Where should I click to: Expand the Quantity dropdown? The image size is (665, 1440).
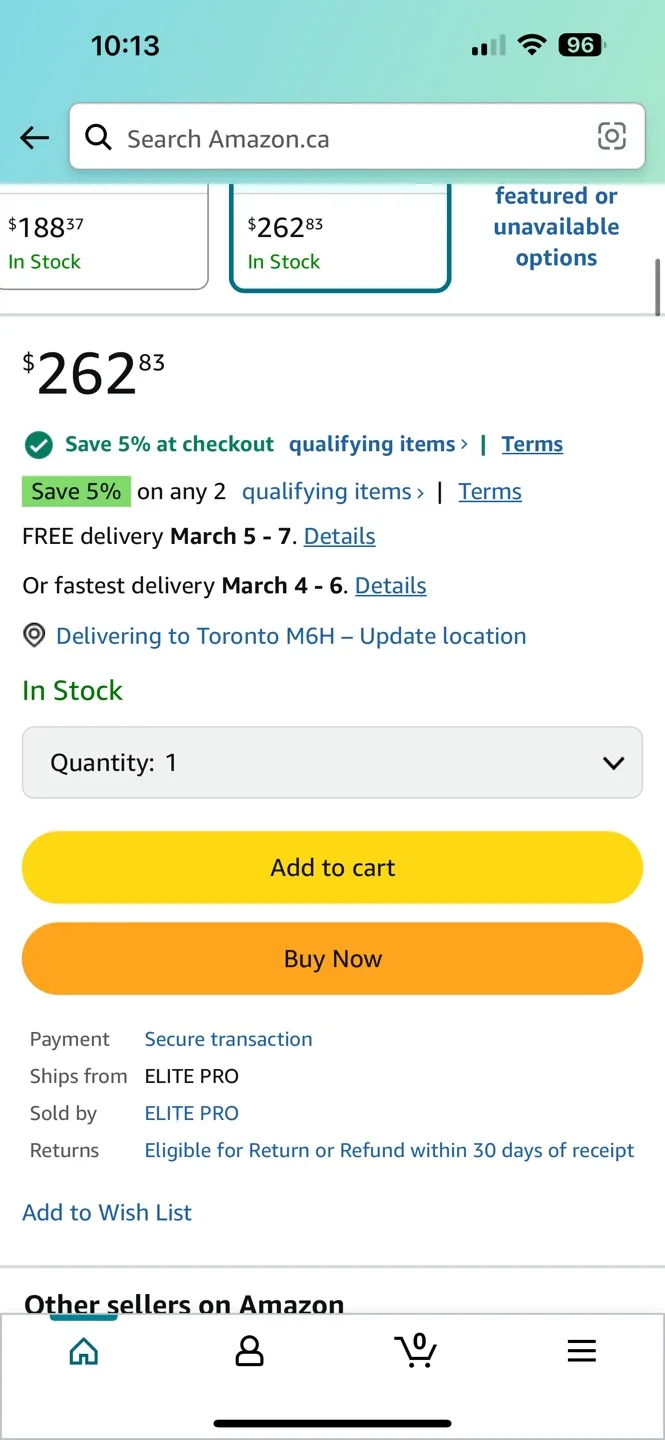pyautogui.click(x=332, y=763)
